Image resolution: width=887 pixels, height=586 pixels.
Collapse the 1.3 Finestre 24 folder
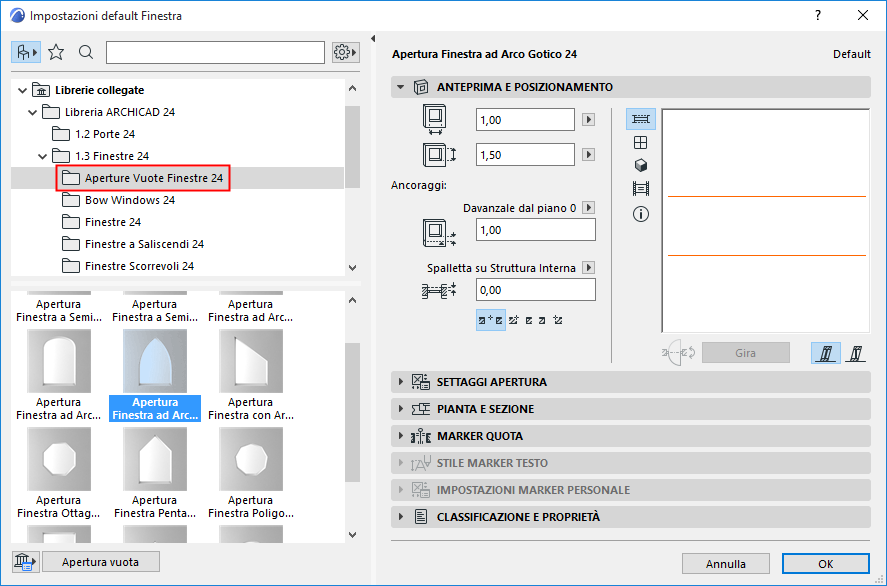pos(42,157)
